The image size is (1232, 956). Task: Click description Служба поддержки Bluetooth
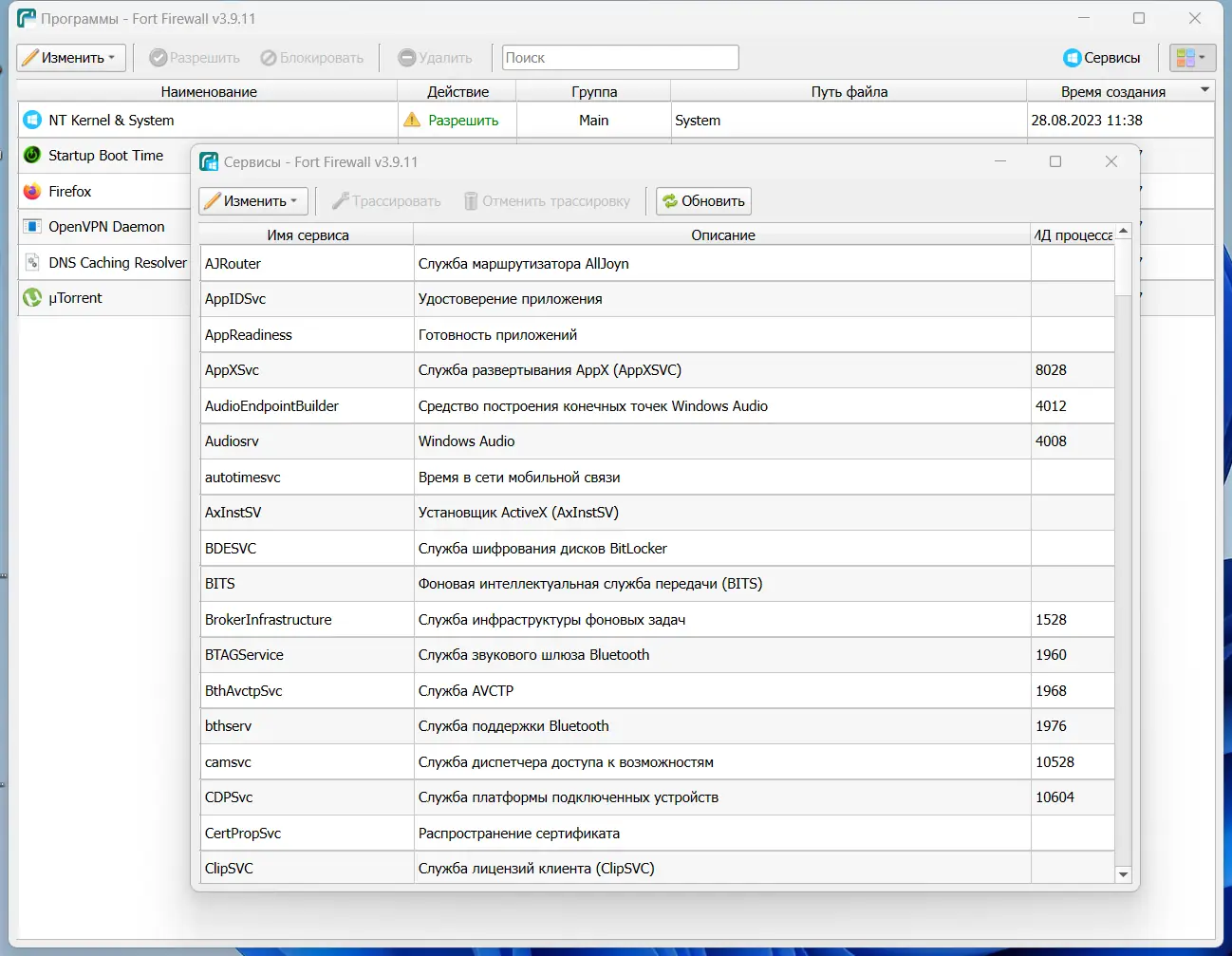pos(513,726)
